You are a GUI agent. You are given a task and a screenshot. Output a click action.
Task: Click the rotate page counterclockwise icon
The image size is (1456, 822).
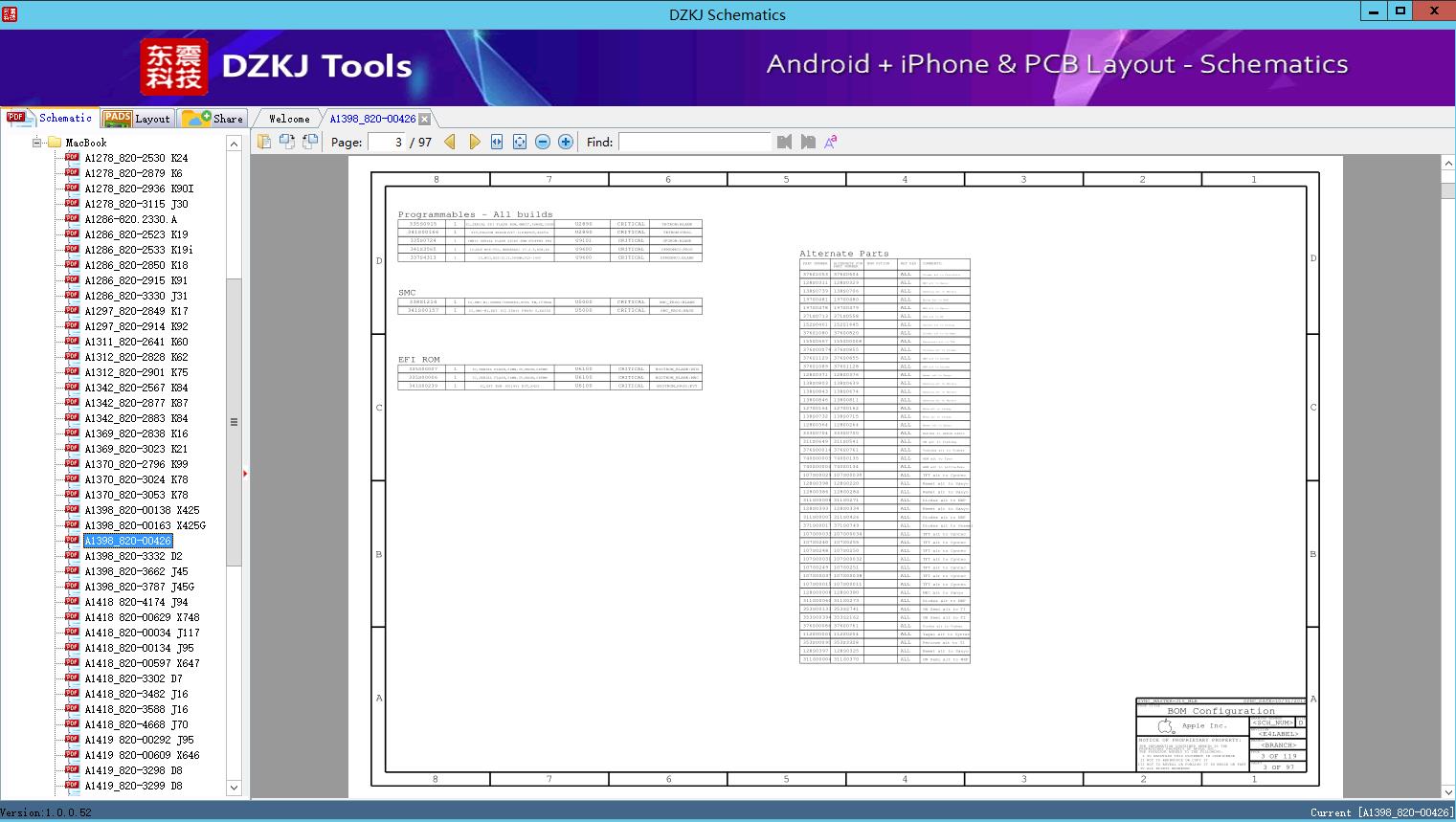coord(310,142)
